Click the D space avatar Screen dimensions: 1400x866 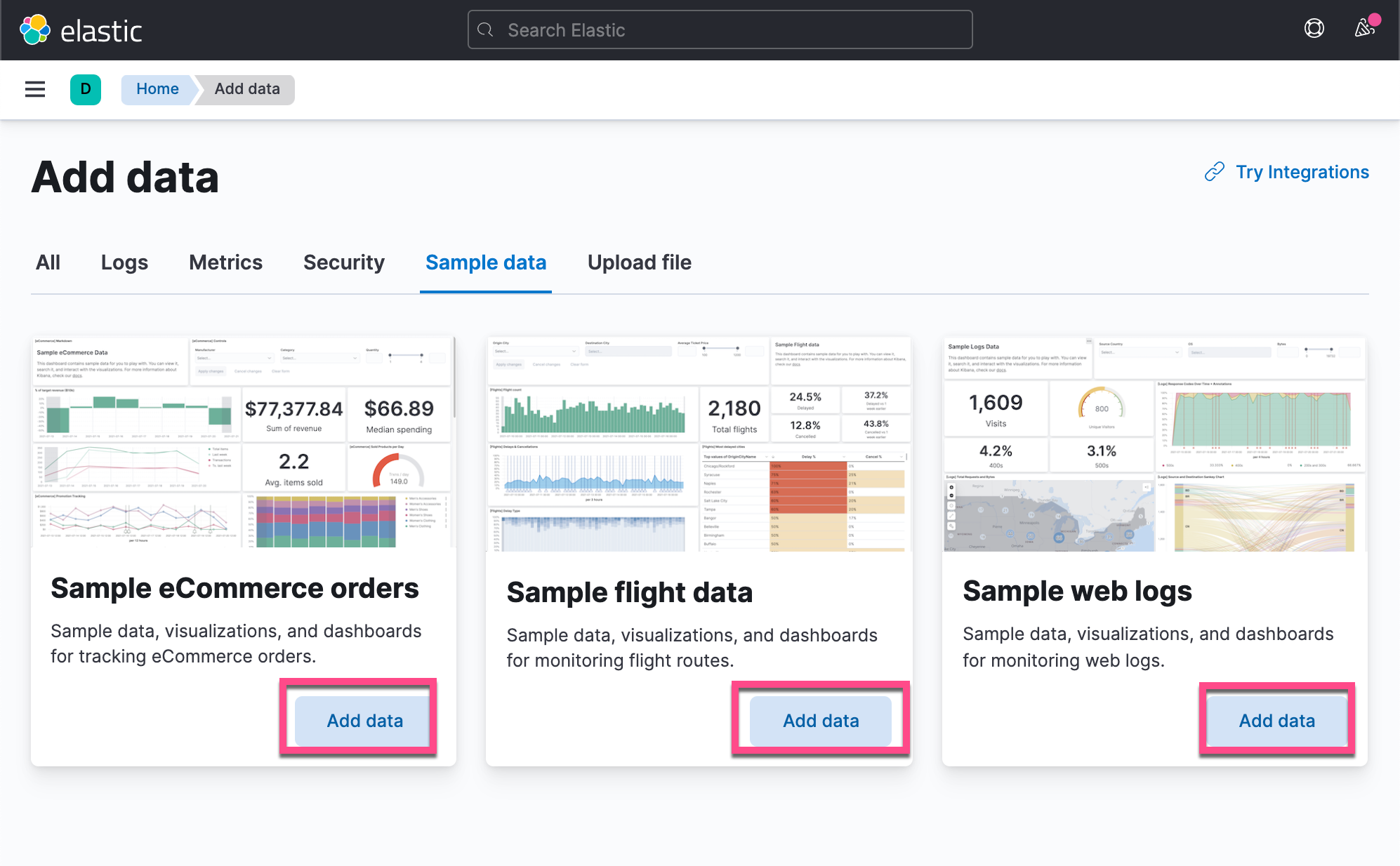[x=85, y=89]
